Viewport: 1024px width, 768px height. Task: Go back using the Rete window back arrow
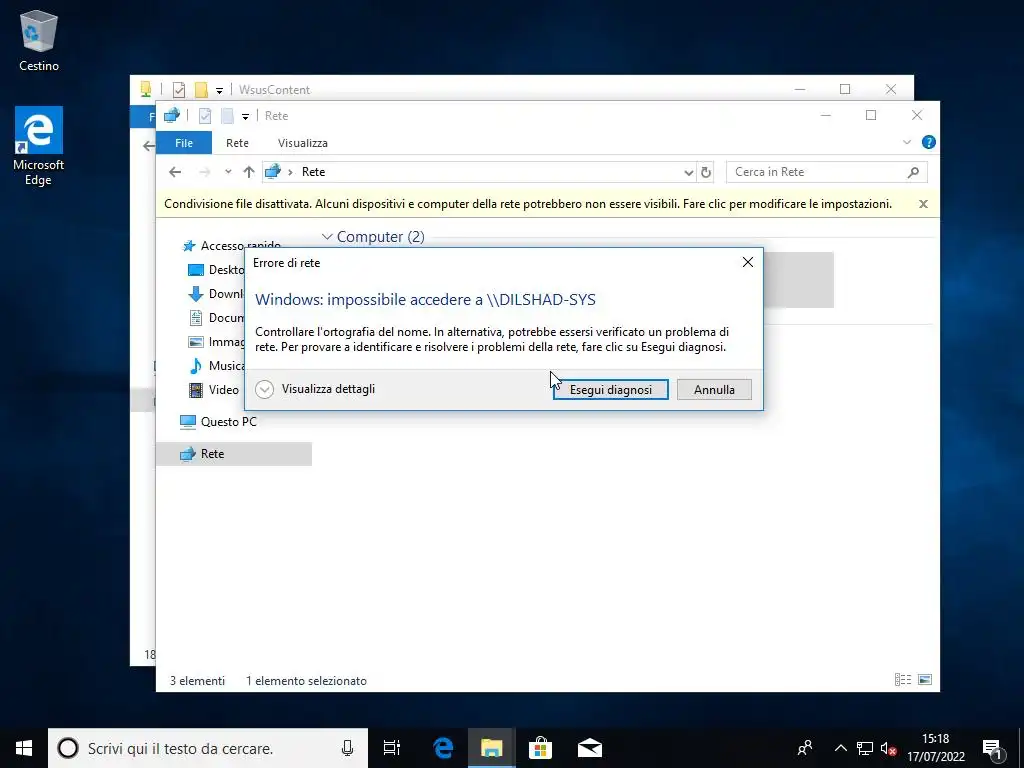tap(174, 172)
